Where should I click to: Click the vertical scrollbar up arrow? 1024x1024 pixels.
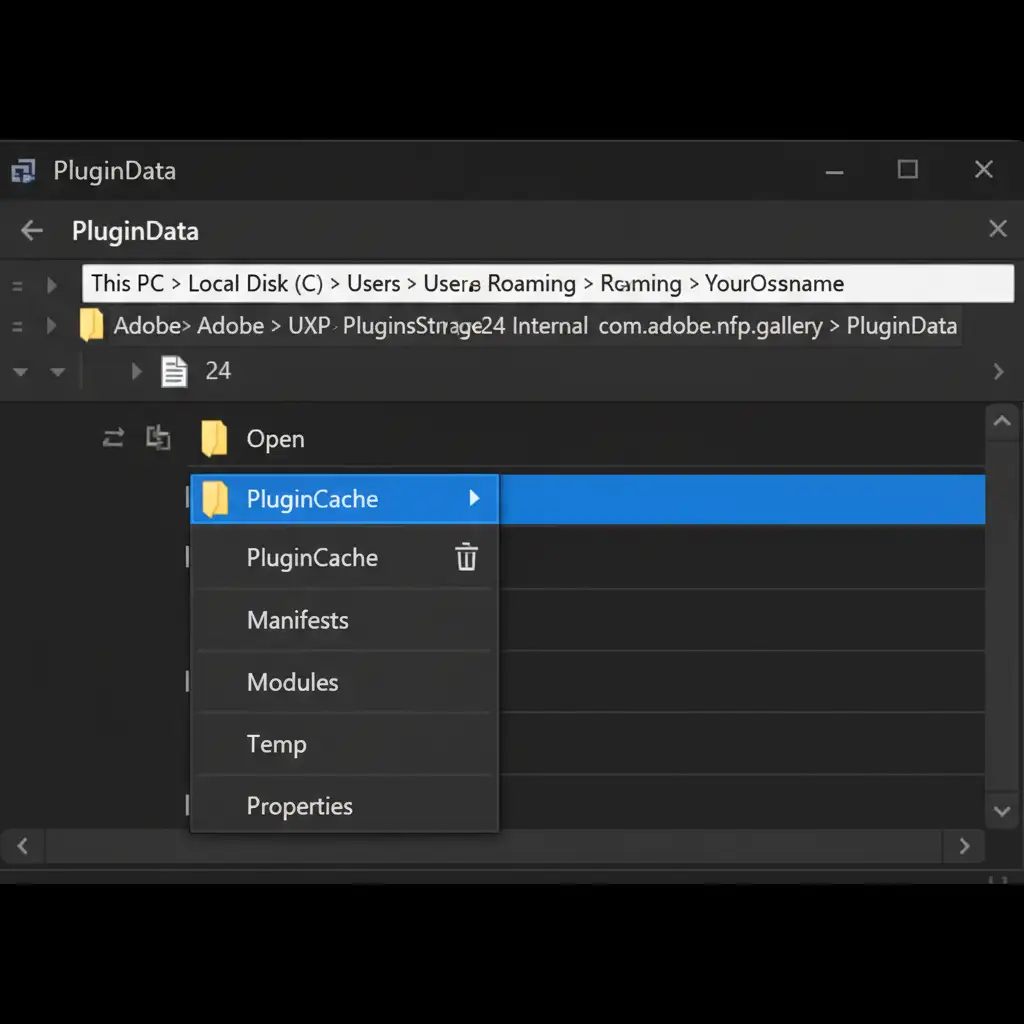point(1001,422)
